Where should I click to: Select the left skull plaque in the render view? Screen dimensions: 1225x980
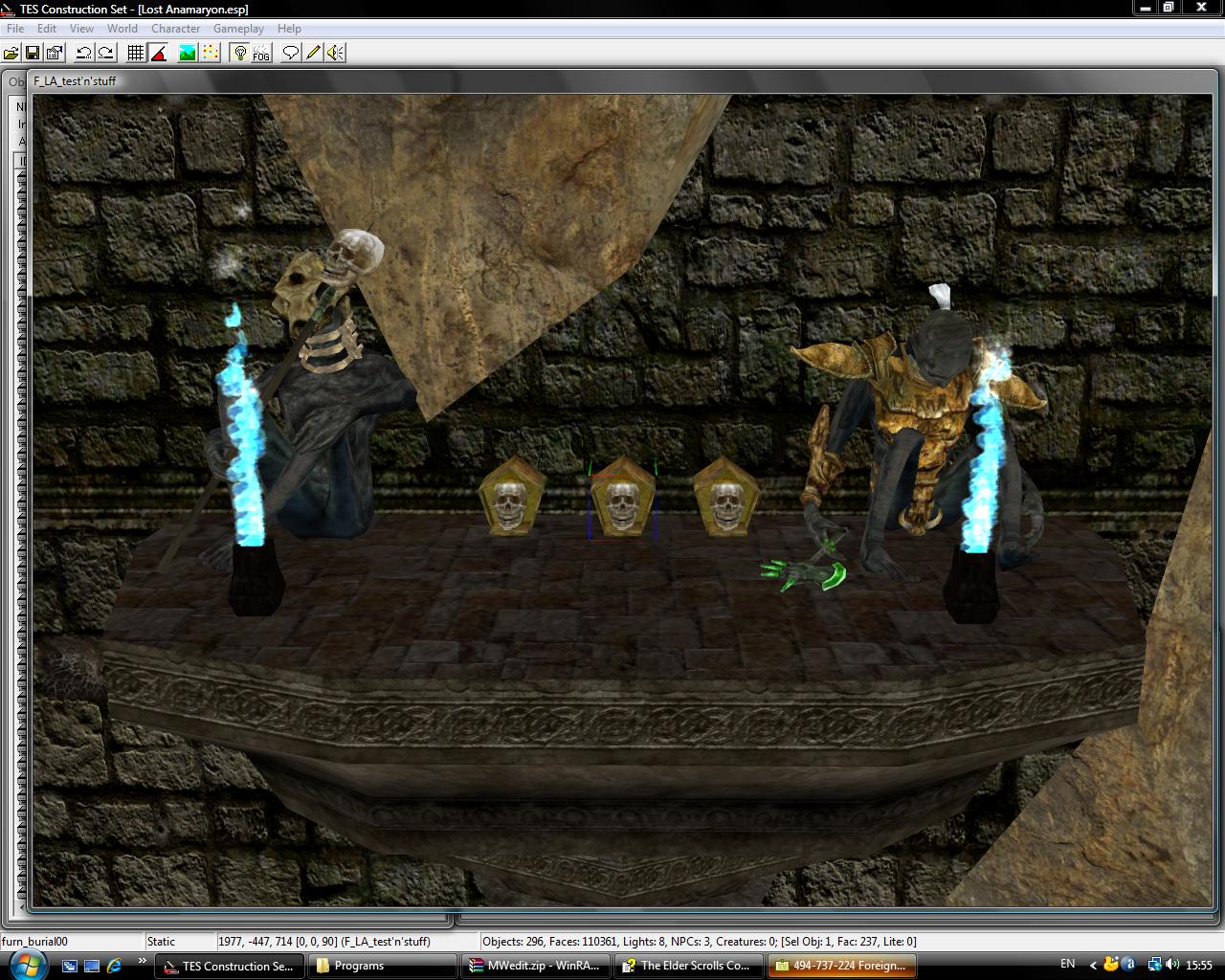512,498
